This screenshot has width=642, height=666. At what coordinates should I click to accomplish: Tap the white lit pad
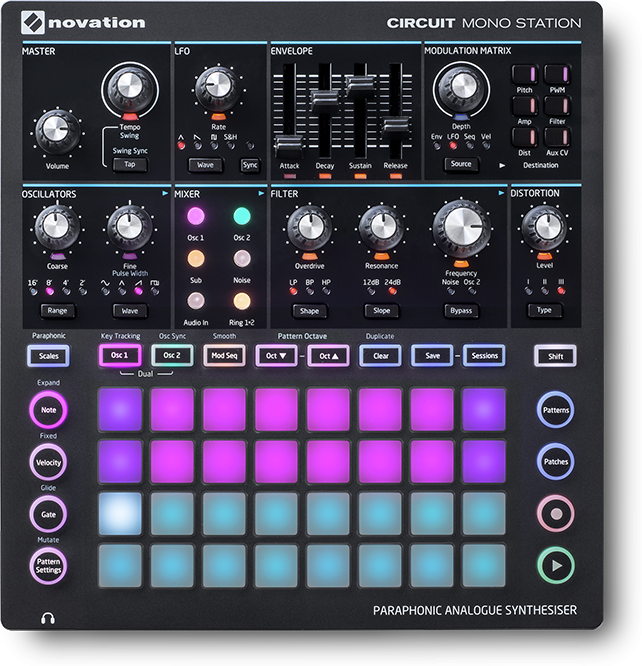120,514
